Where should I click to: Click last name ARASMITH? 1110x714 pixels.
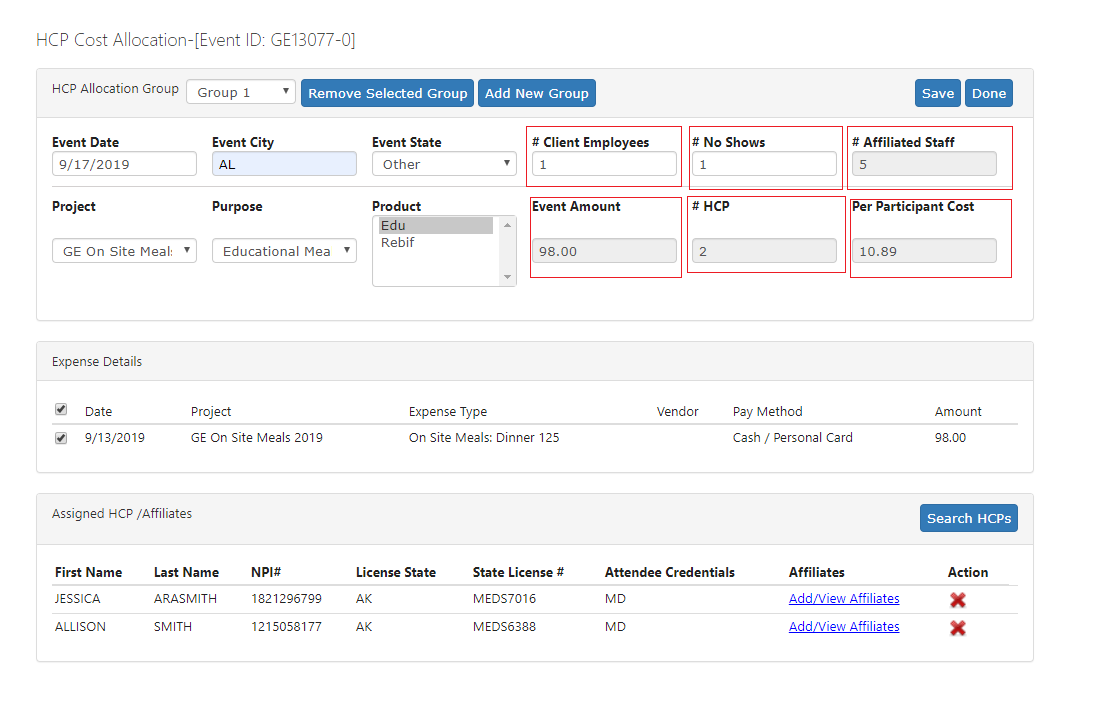(x=185, y=599)
